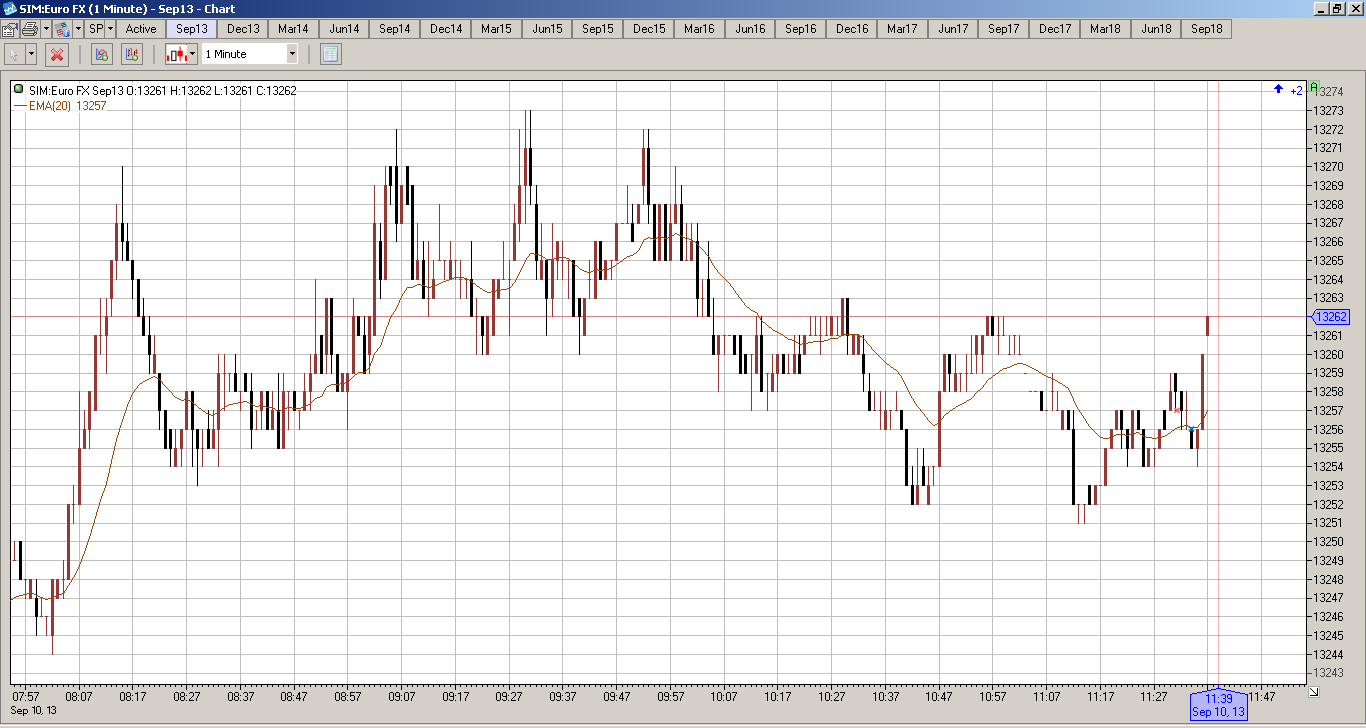This screenshot has width=1366, height=728.
Task: Open the SP dropdown arrow
Action: (111, 29)
